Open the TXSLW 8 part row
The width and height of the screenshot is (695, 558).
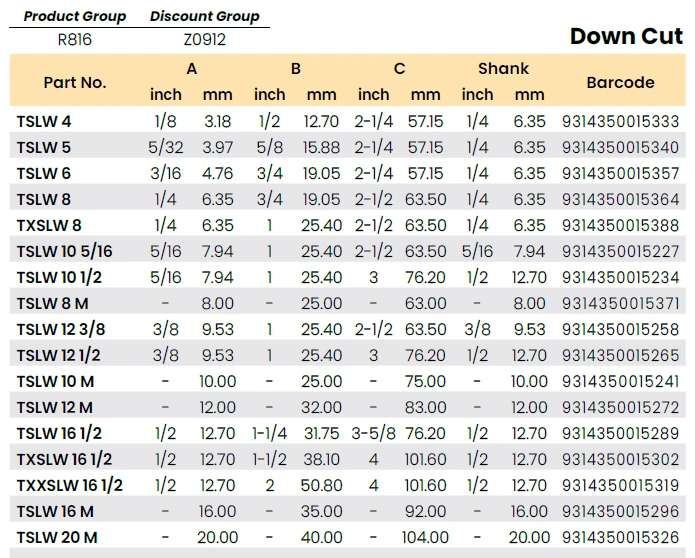tap(49, 226)
